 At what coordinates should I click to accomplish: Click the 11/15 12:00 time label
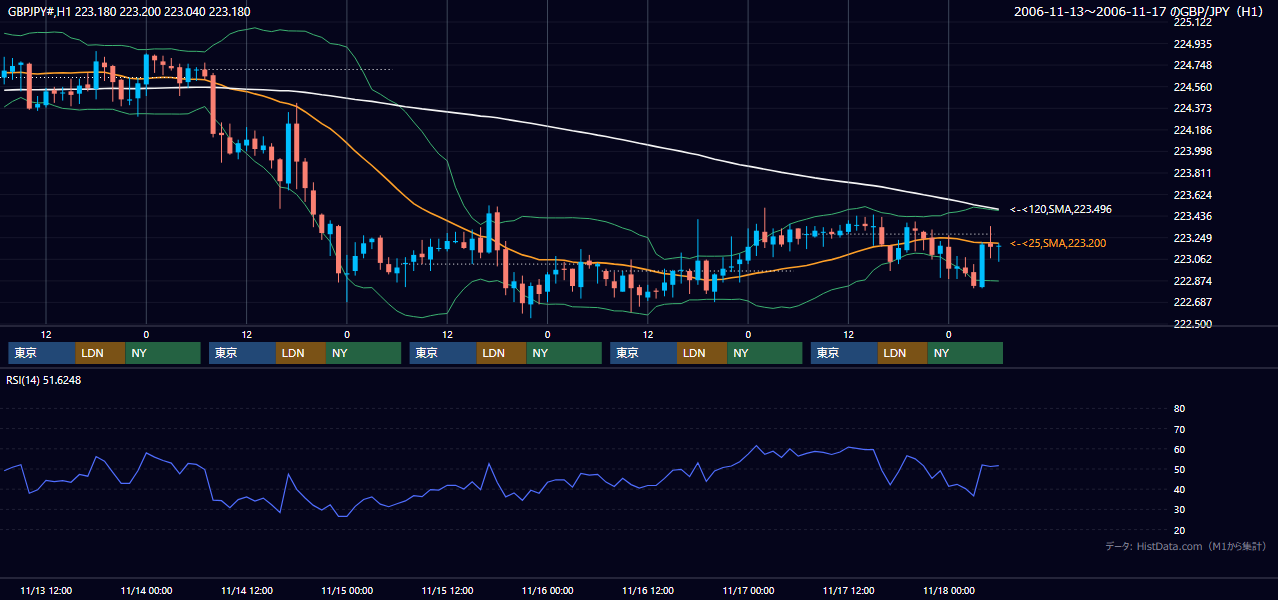(447, 590)
